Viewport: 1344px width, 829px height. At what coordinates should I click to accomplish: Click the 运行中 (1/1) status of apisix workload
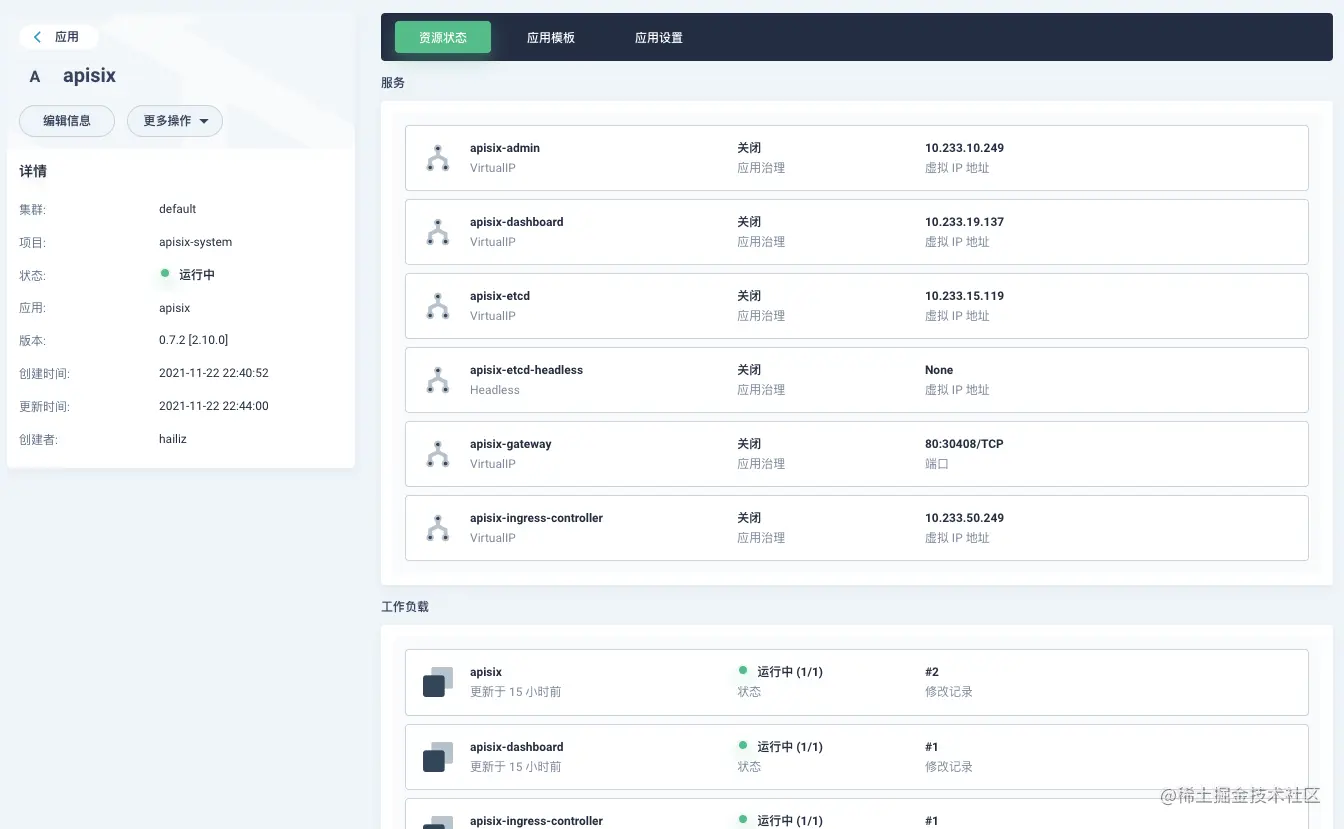(x=790, y=672)
